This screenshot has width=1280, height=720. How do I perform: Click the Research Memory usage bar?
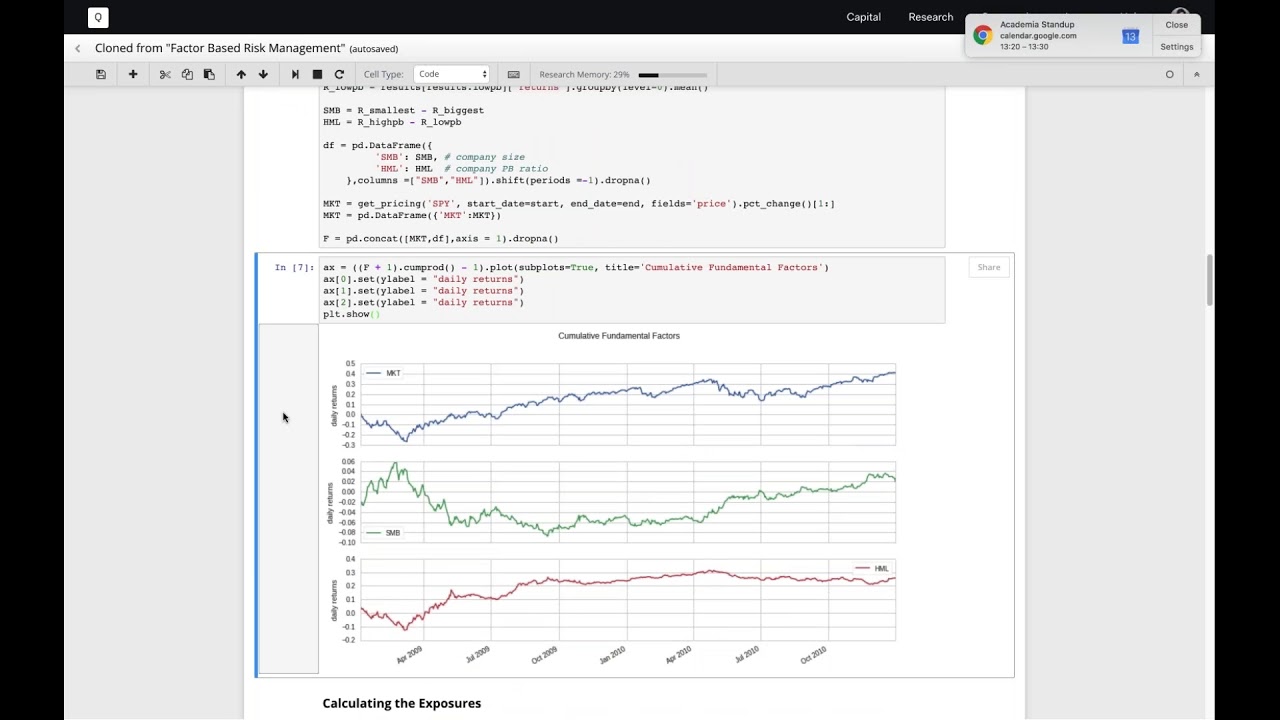tap(672, 74)
